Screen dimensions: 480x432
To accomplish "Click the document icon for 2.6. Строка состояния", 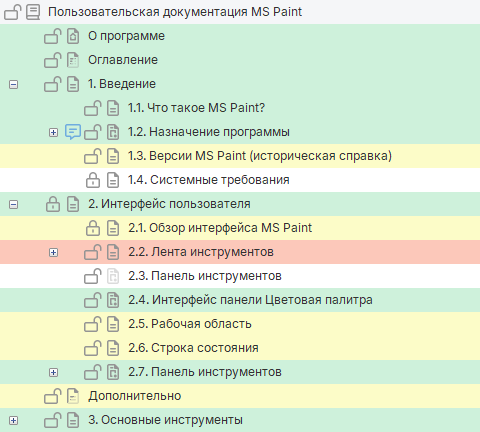I will click(113, 348).
